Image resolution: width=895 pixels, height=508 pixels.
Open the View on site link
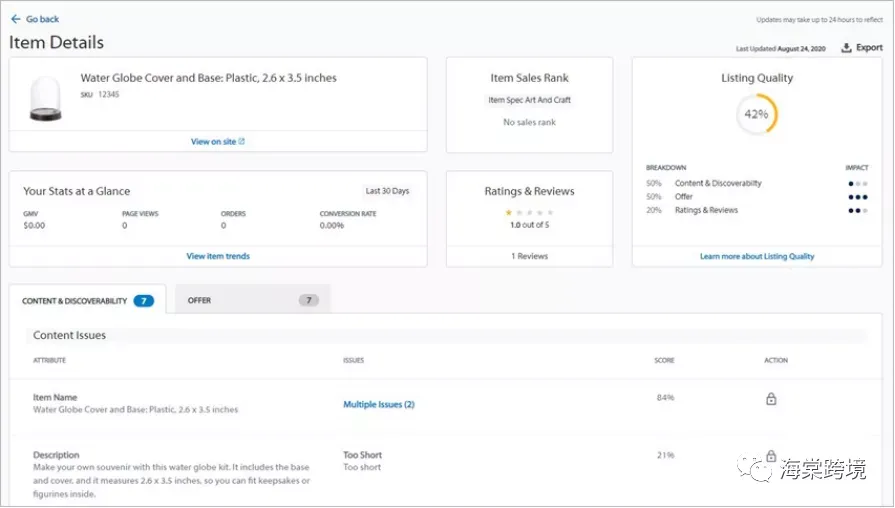coord(217,142)
